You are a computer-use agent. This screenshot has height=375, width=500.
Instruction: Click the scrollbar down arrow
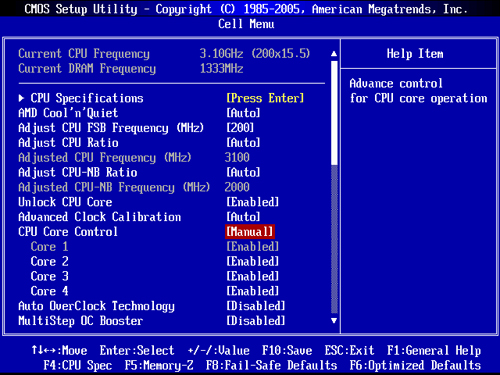[334, 321]
